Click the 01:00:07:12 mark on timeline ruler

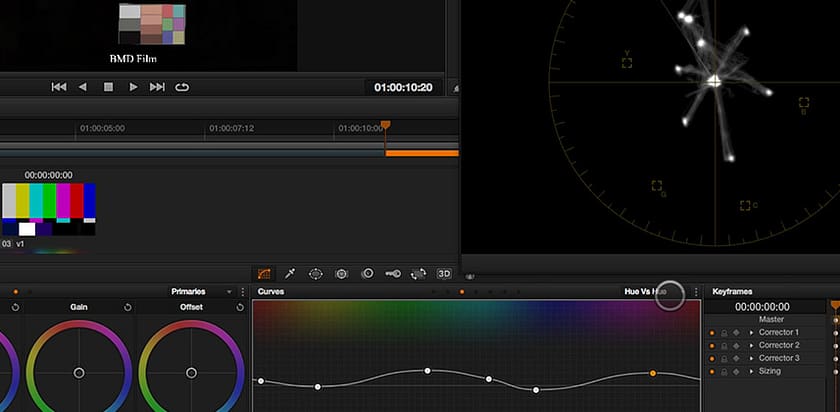[x=231, y=129]
